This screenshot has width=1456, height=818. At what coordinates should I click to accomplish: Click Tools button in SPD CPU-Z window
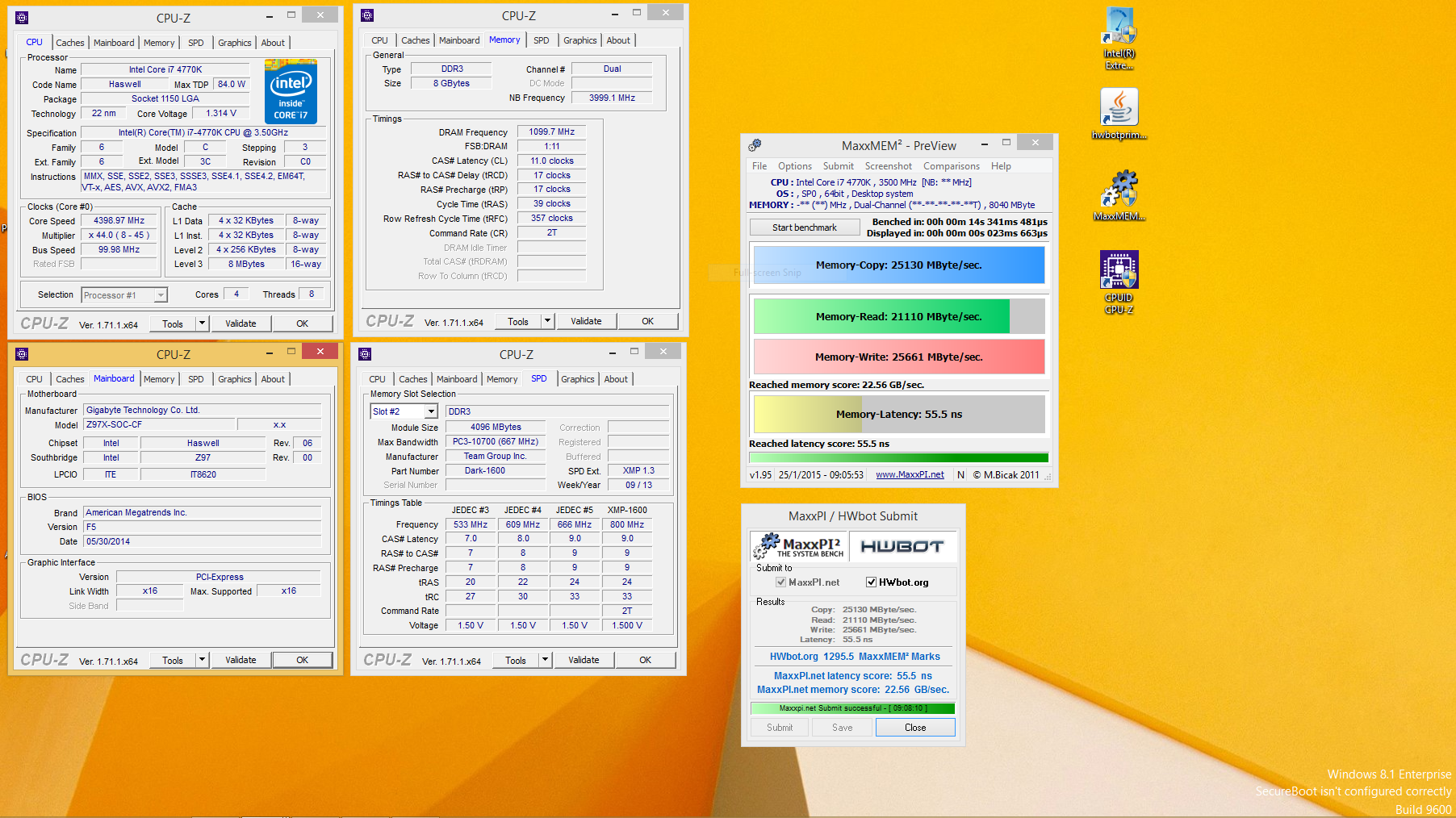coord(516,660)
